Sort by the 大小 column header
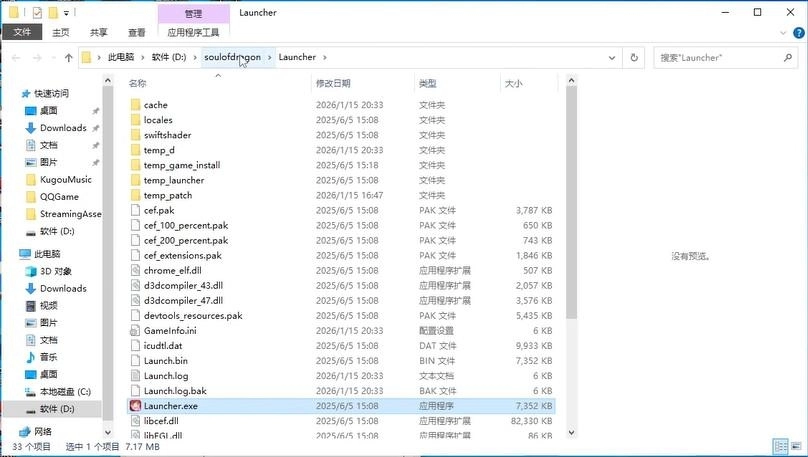808x457 pixels. 513,83
